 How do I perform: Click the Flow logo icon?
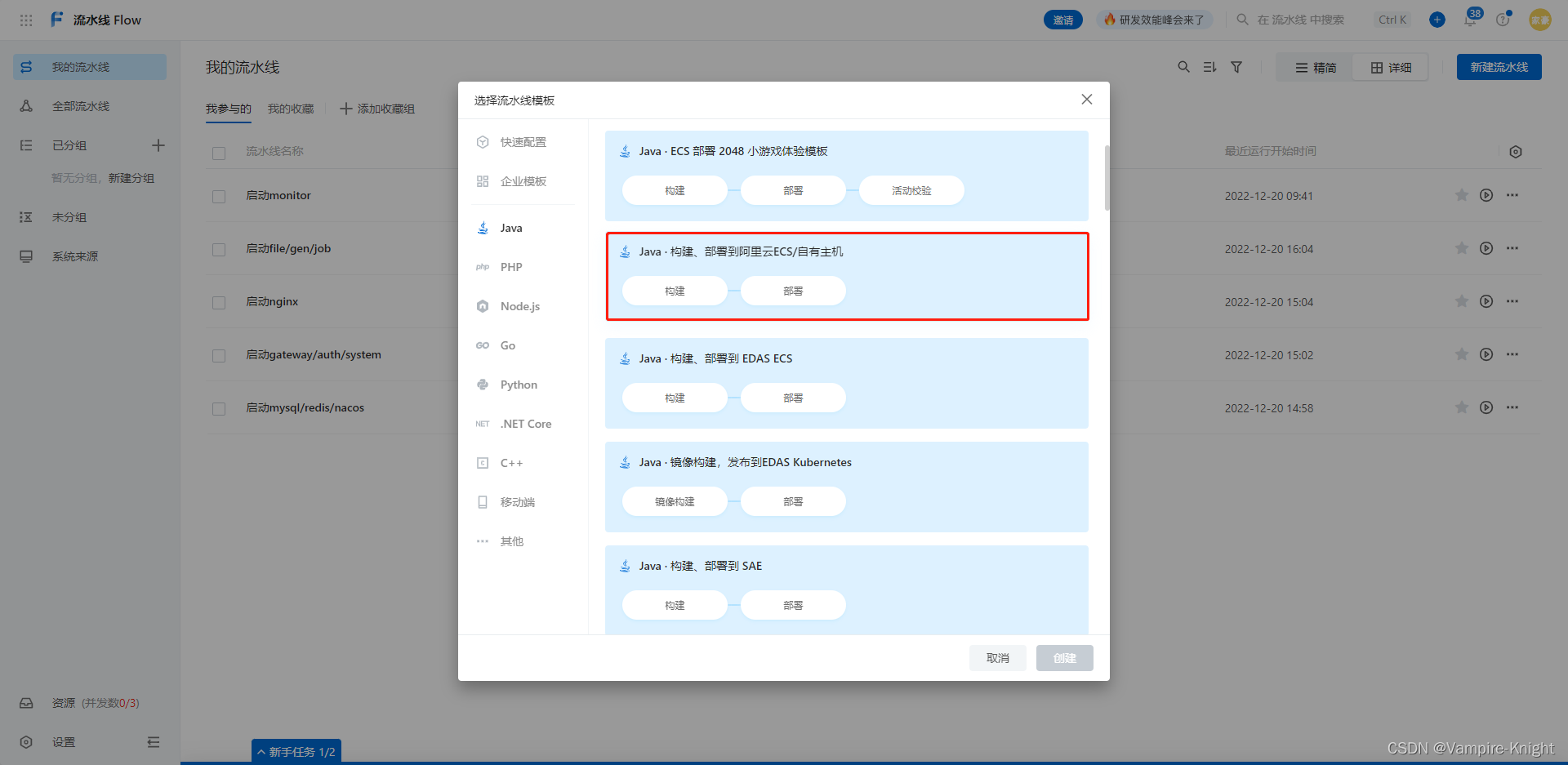pyautogui.click(x=57, y=20)
